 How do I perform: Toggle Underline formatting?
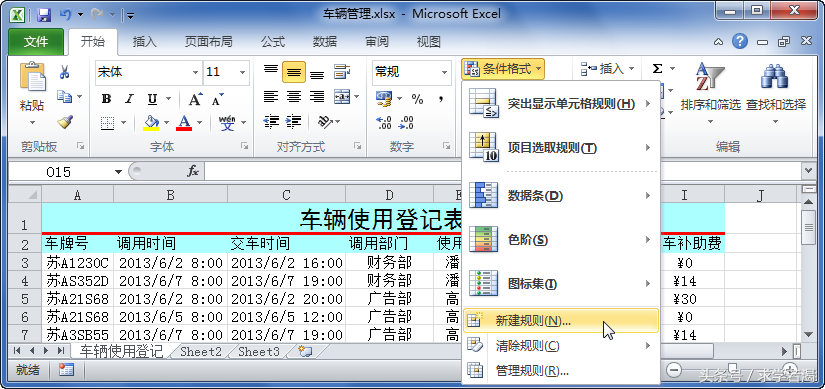click(153, 98)
